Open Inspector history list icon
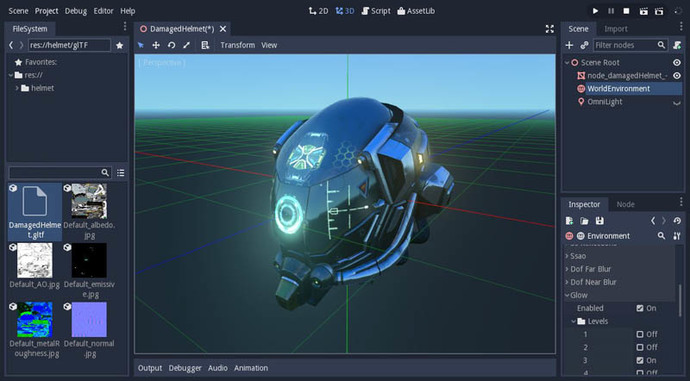 (x=677, y=221)
